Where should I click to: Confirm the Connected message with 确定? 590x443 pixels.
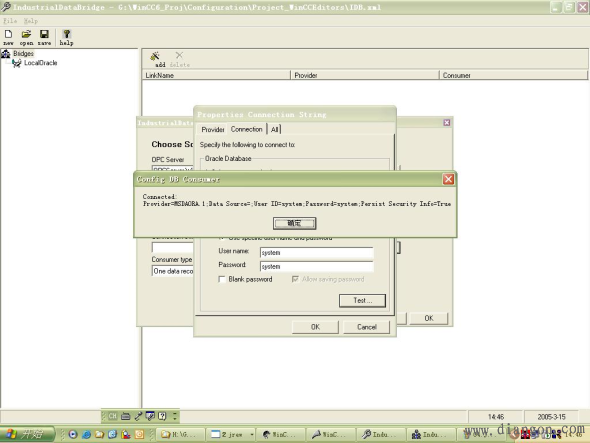(x=294, y=223)
